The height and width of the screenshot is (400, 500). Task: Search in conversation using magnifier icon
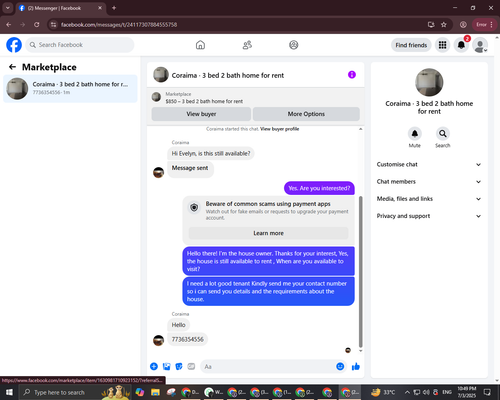pyautogui.click(x=443, y=134)
